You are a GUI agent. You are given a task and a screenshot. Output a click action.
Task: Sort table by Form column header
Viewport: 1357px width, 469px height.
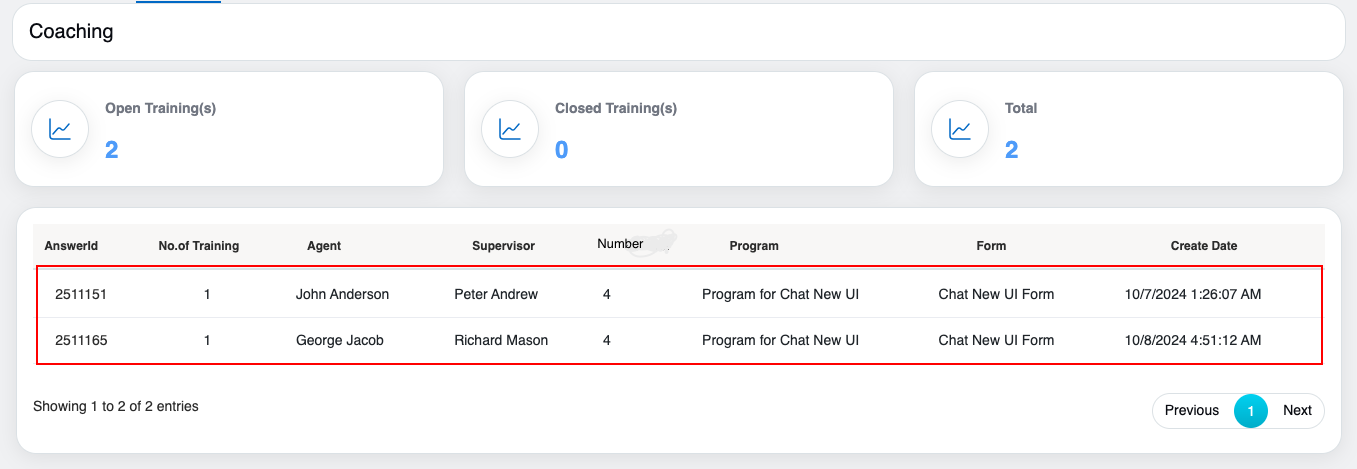pyautogui.click(x=991, y=246)
